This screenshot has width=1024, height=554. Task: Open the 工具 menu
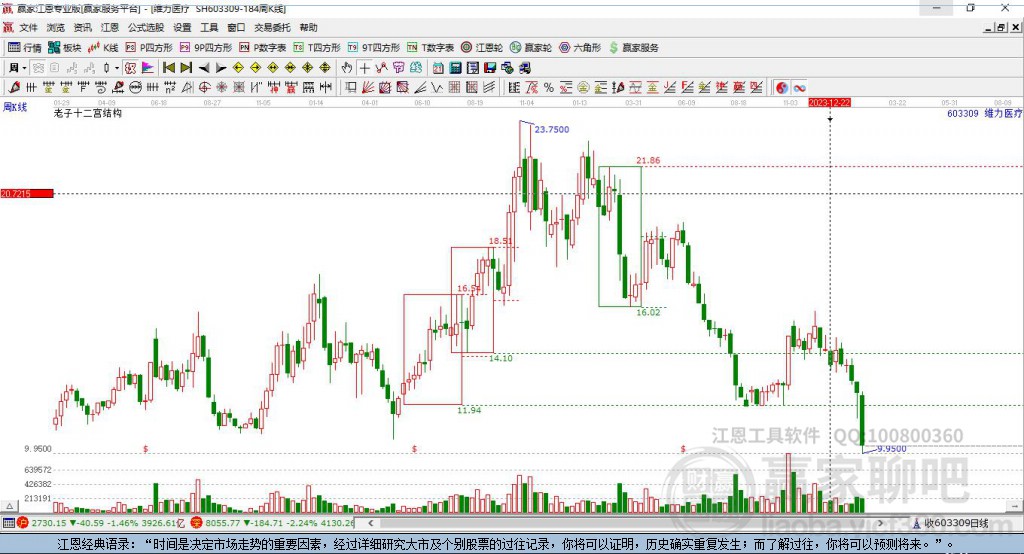209,27
